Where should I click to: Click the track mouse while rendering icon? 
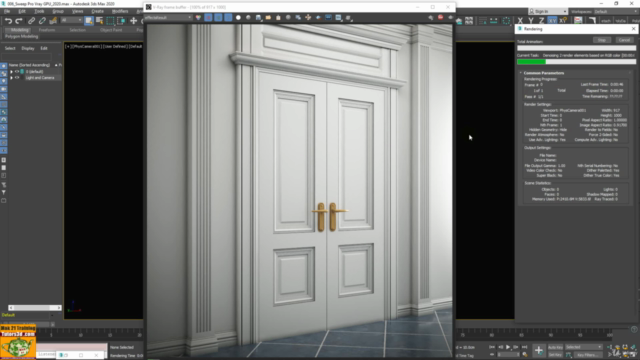tap(308, 18)
